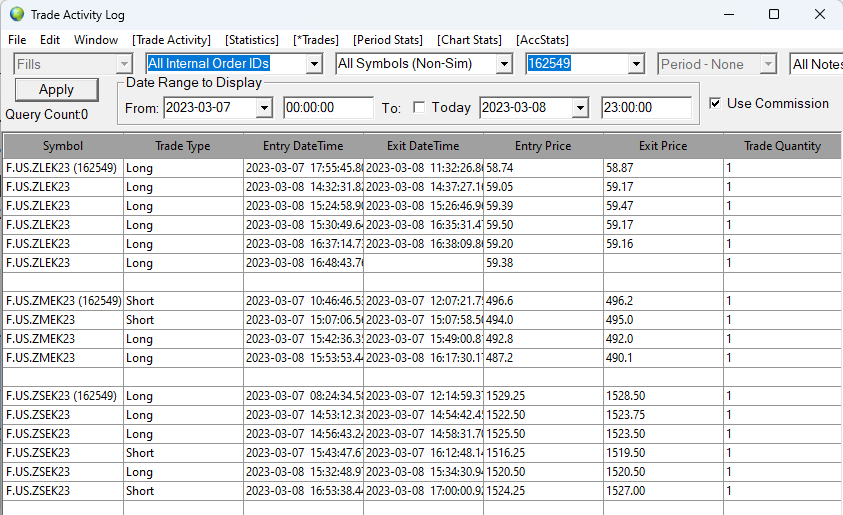The width and height of the screenshot is (843, 515).
Task: Open the File menu
Action: pyautogui.click(x=17, y=40)
